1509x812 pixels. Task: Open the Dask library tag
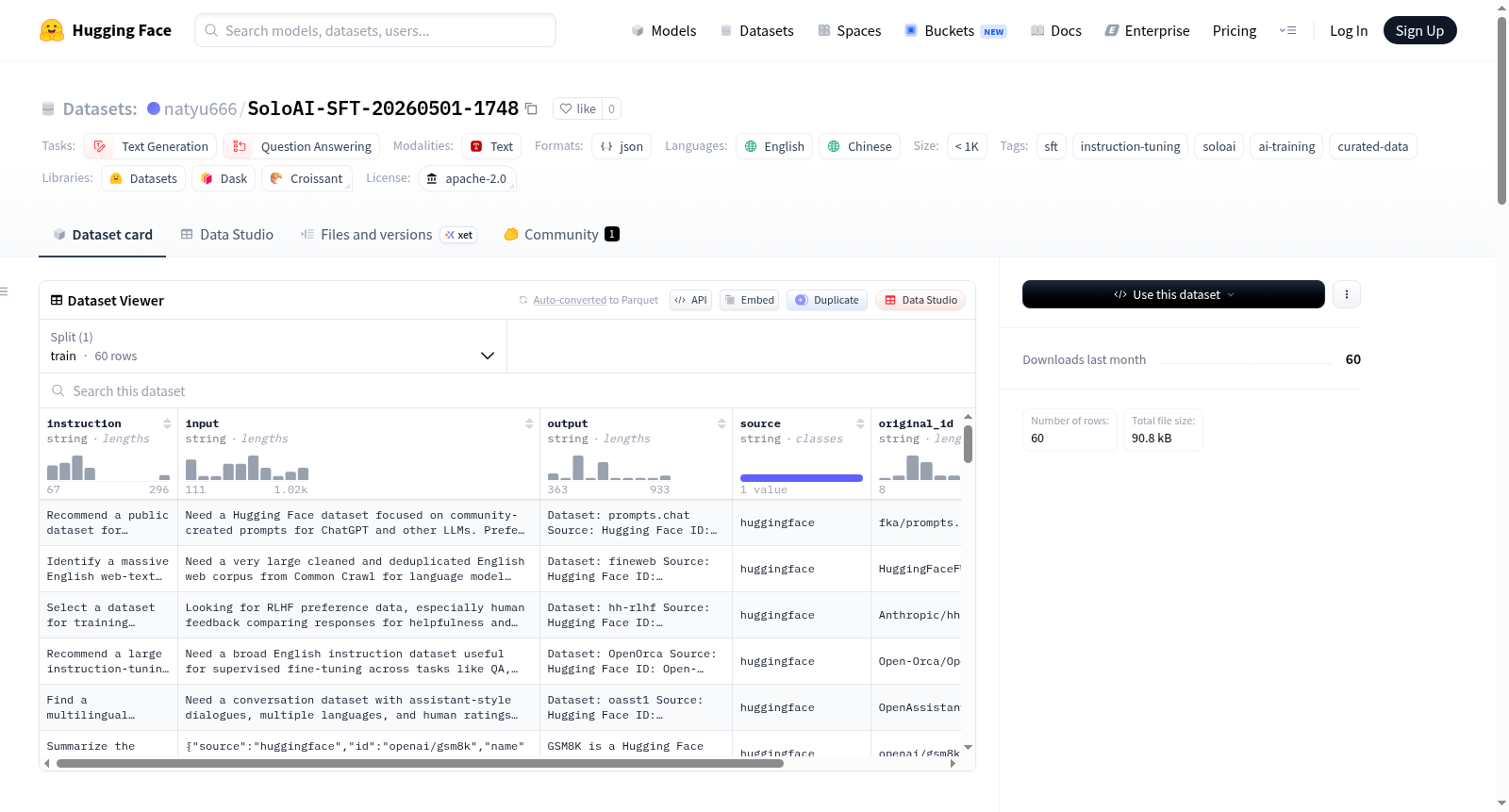[x=224, y=178]
